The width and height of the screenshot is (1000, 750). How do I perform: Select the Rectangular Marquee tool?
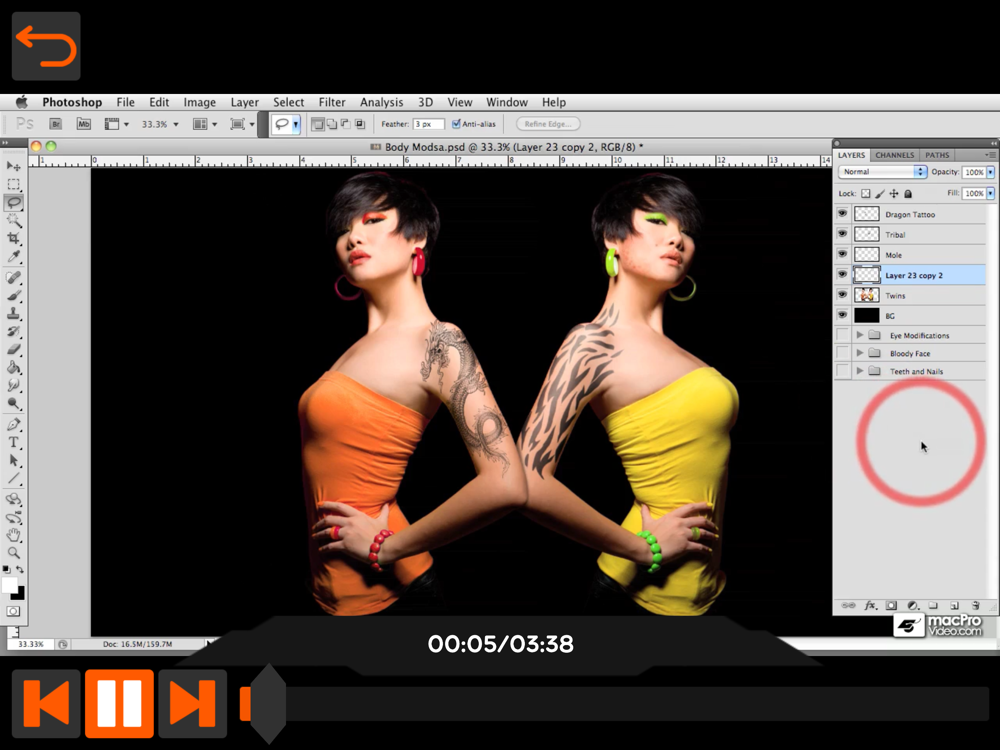[x=13, y=184]
